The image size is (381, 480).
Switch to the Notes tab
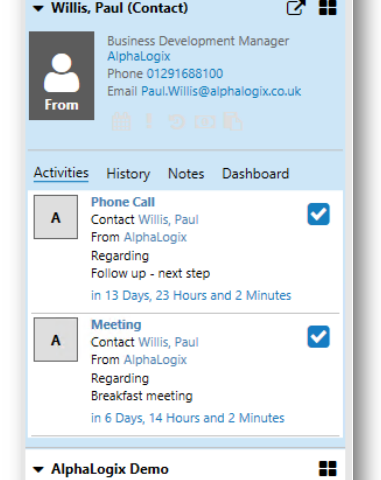pos(186,174)
